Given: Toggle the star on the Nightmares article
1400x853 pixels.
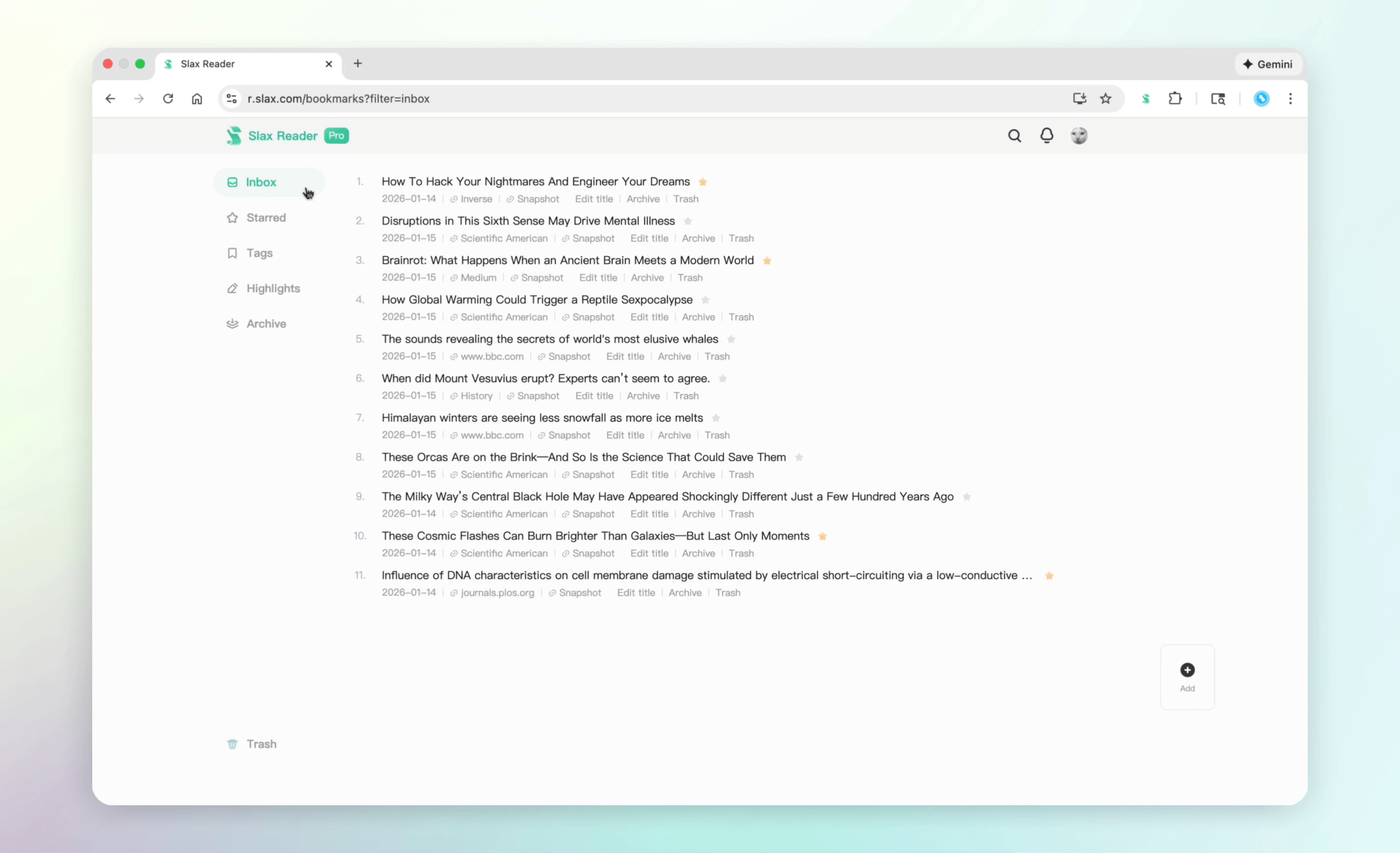Looking at the screenshot, I should [x=703, y=182].
